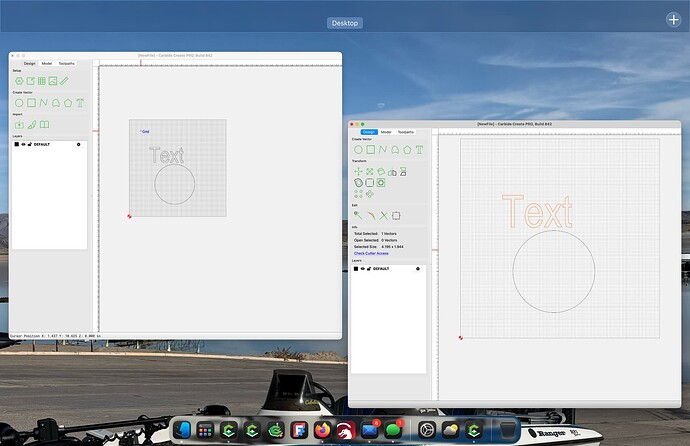Open DEFAULT layer gear settings in left window

click(x=79, y=144)
